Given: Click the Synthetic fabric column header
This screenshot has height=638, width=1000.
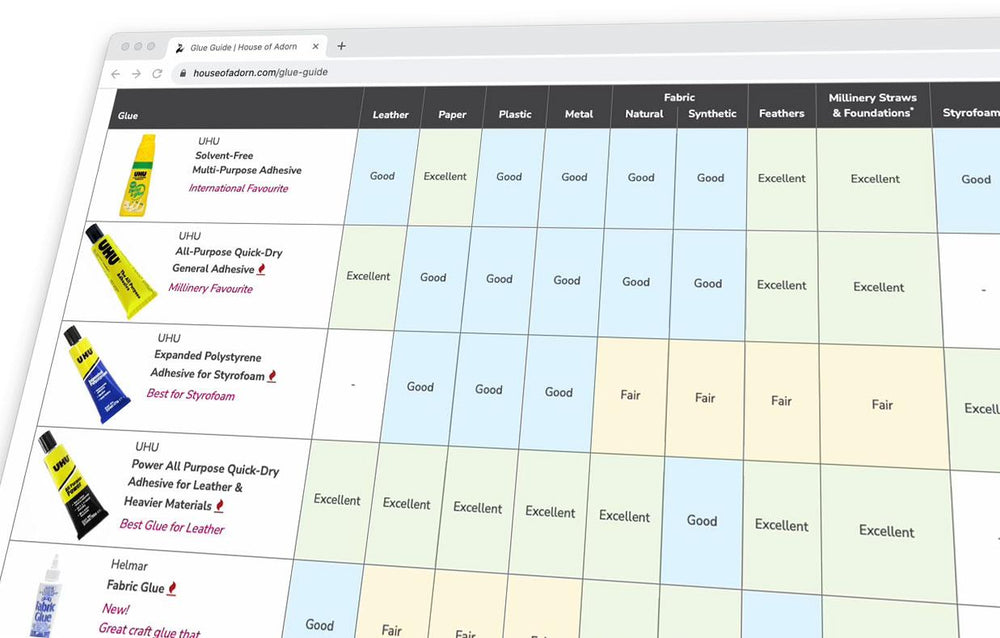Looking at the screenshot, I should pos(712,114).
